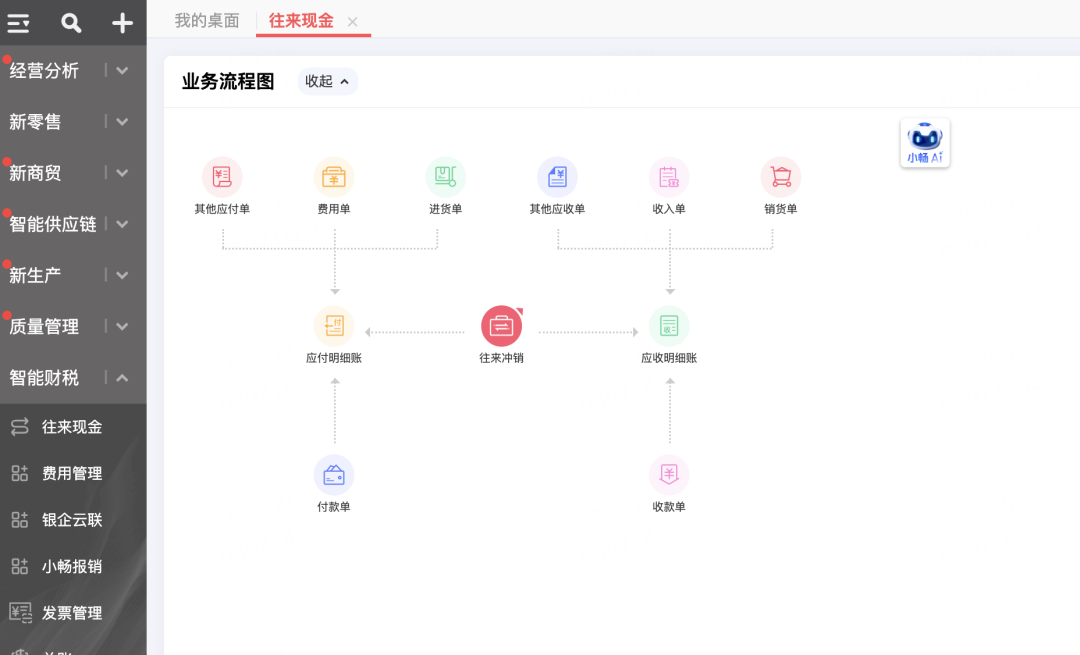Expand the 经营分析 chevron
1080x655 pixels.
tap(122, 70)
